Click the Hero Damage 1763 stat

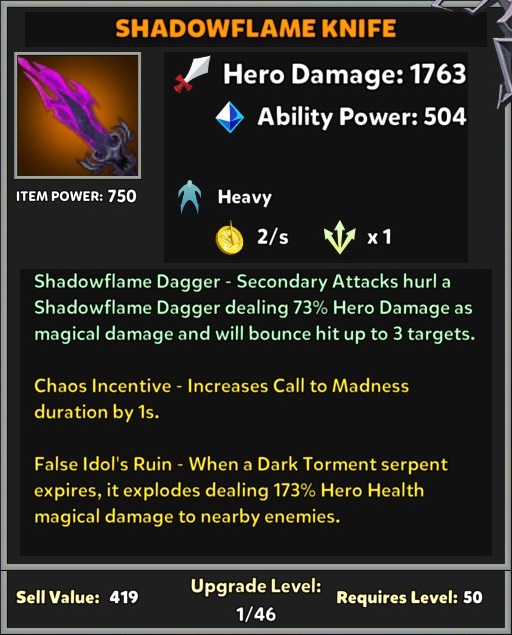[345, 74]
